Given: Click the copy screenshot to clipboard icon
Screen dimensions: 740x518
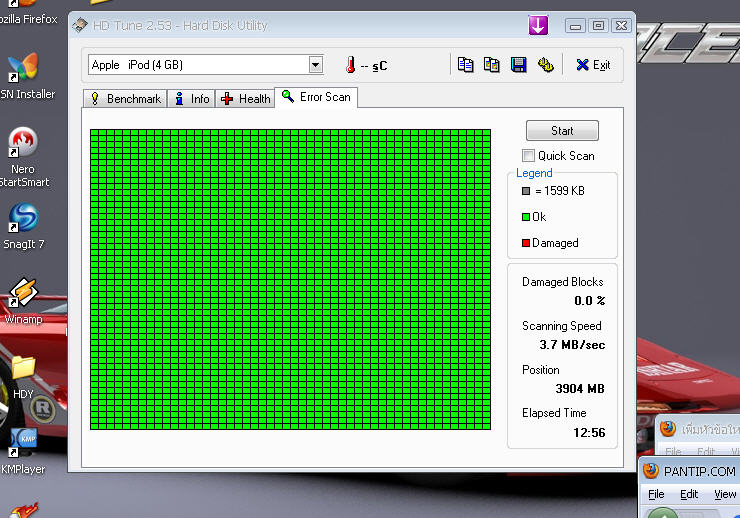Looking at the screenshot, I should [491, 65].
